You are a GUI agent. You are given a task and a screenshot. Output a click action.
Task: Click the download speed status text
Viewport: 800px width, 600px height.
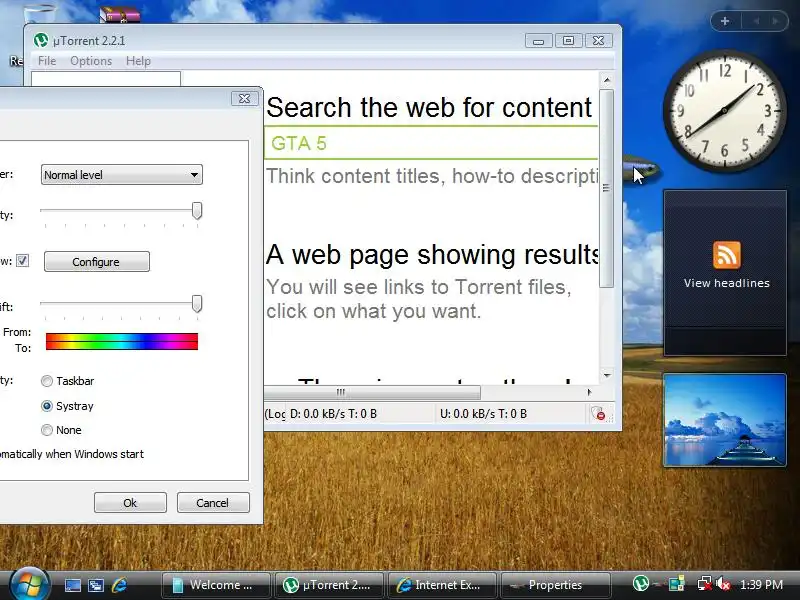[x=333, y=414]
